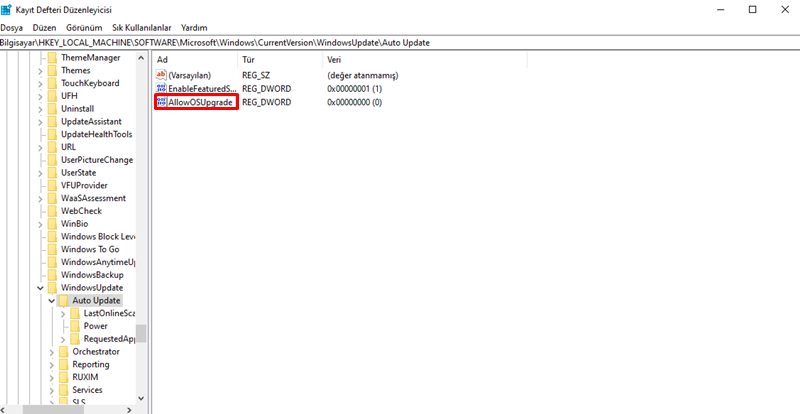Click the Orchestrator folder icon
The width and height of the screenshot is (800, 414).
point(63,351)
